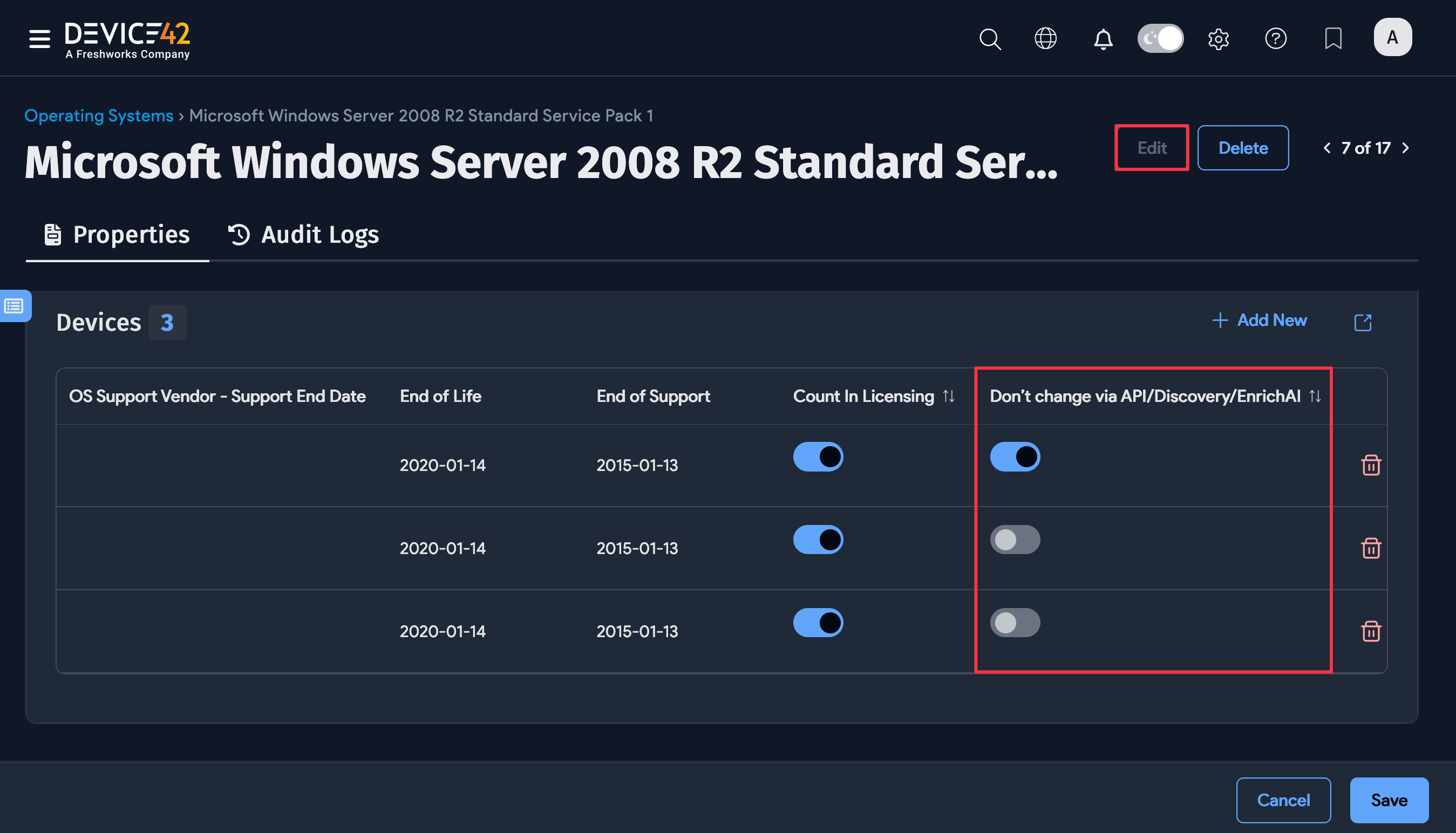Switch to the Audit Logs tab
1456x833 pixels.
point(303,235)
